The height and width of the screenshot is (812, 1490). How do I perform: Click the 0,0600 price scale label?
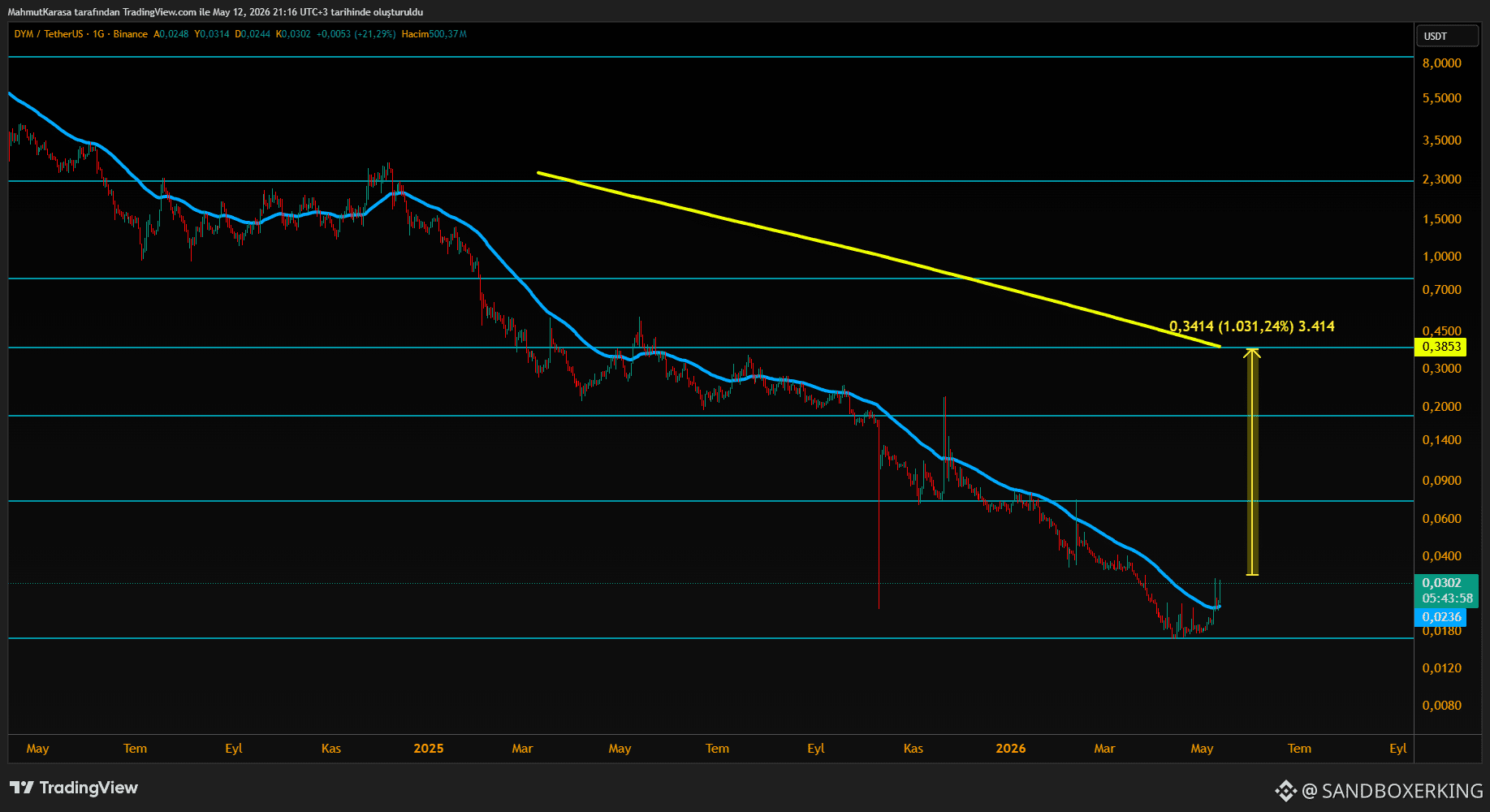point(1442,519)
